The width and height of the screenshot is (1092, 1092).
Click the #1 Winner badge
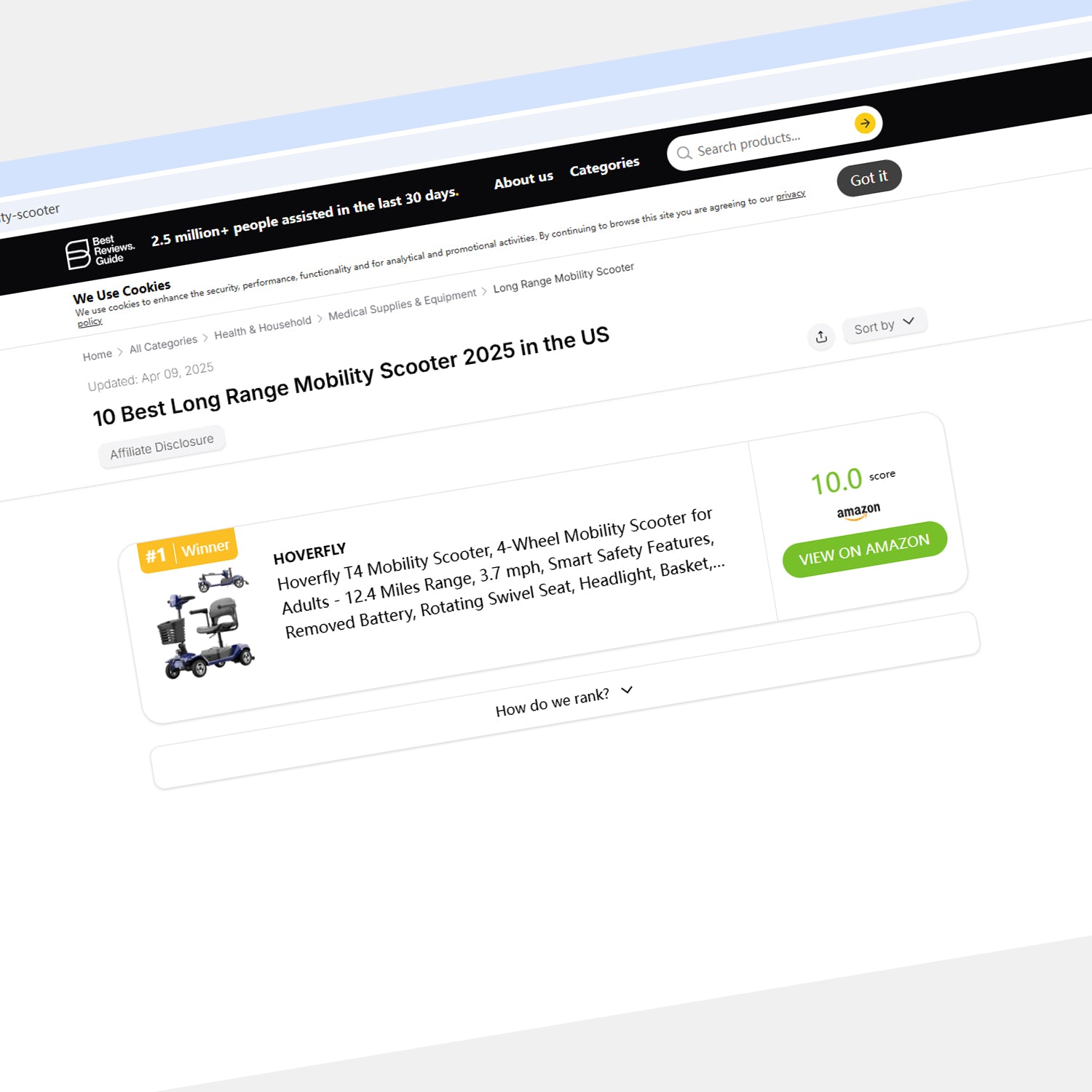187,550
